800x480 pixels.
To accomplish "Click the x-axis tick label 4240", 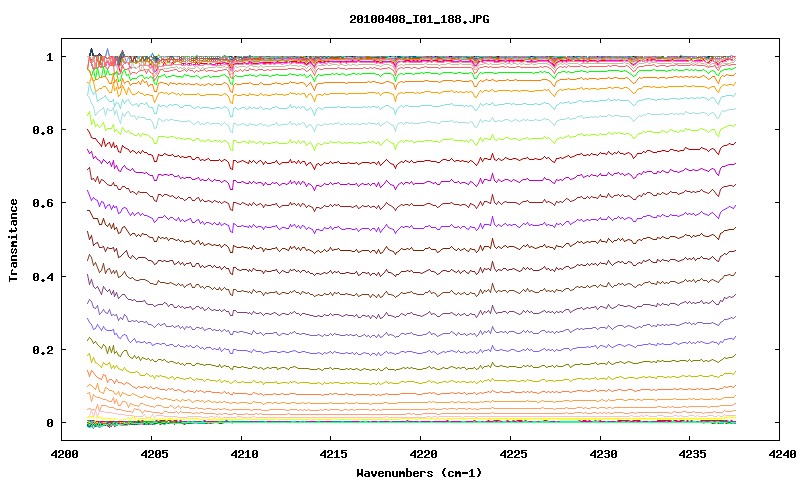I will 782,454.
